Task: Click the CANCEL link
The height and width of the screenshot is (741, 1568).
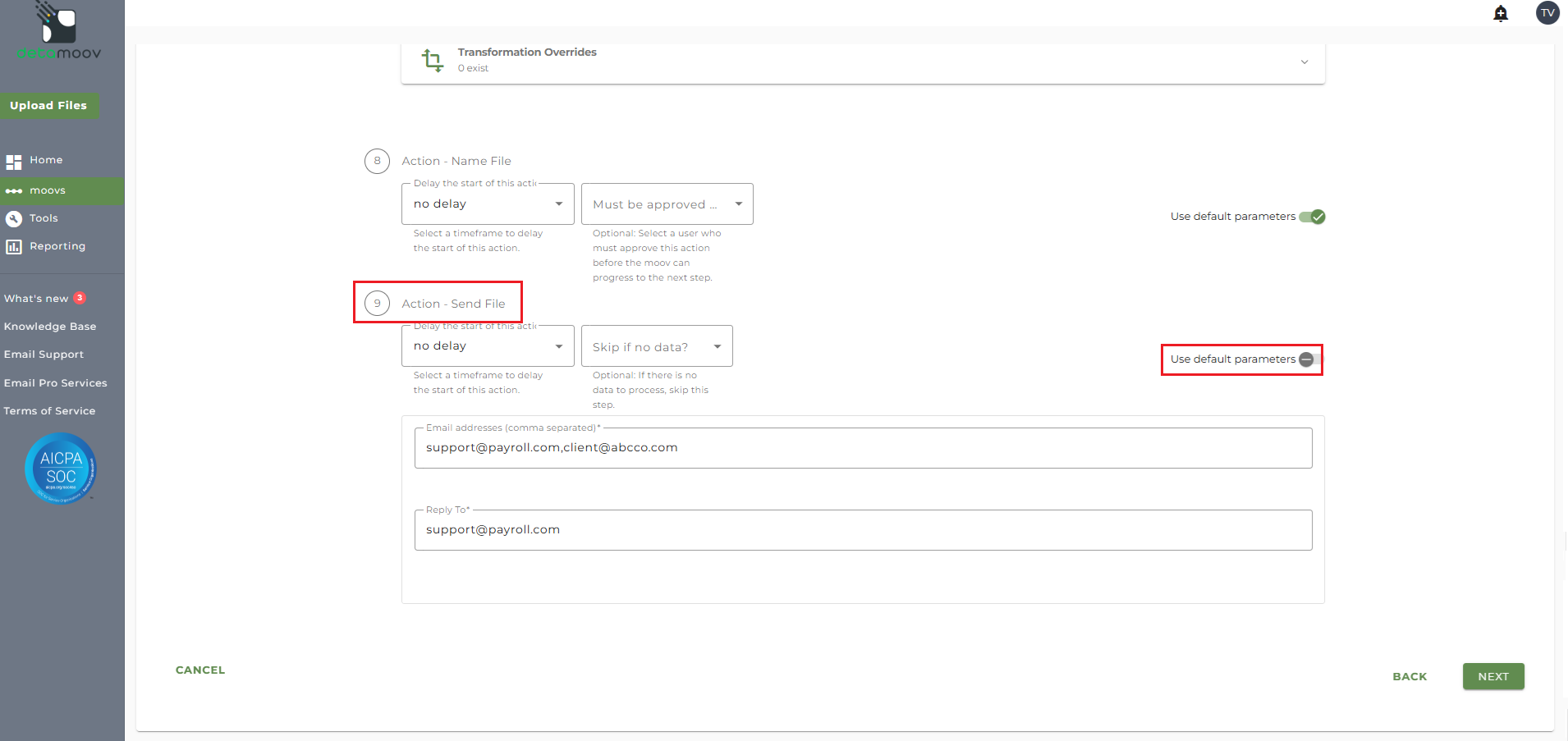Action: 200,670
